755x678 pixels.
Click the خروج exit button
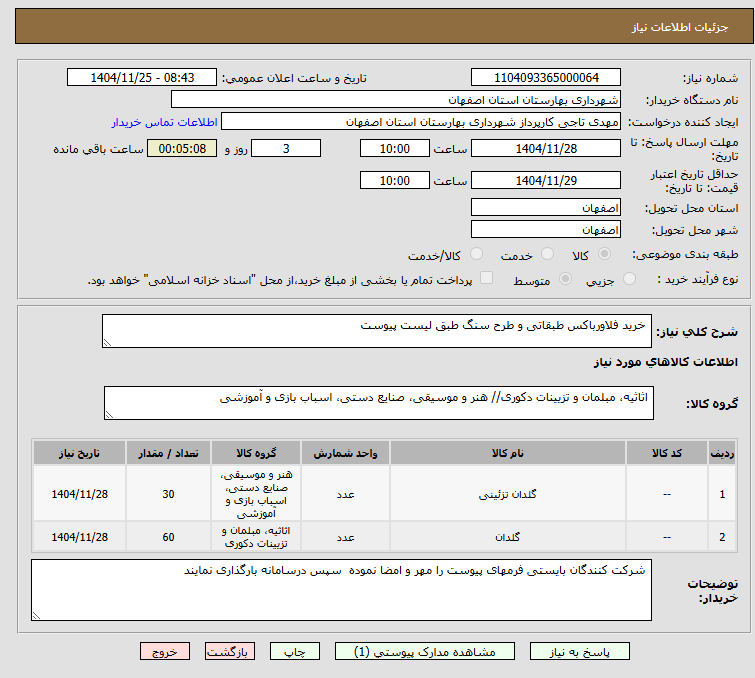tap(165, 652)
